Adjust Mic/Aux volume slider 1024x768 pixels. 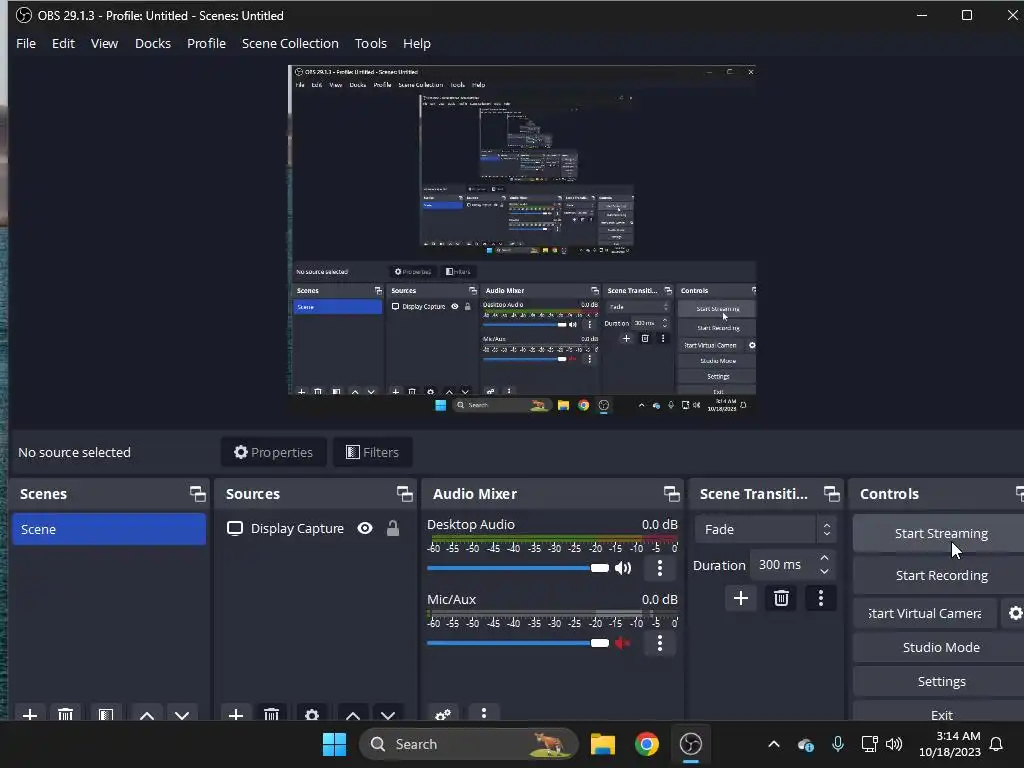518,643
